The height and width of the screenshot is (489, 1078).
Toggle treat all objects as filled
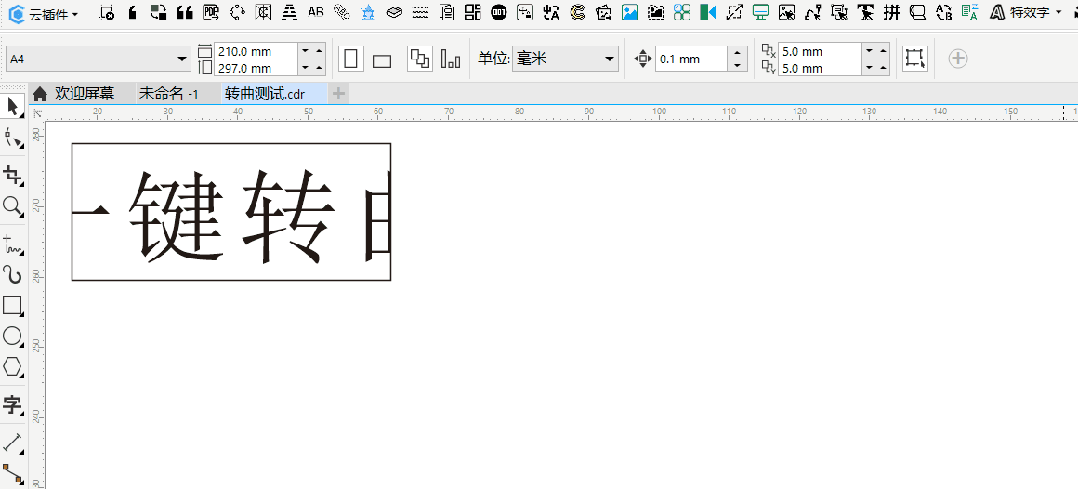coord(915,58)
